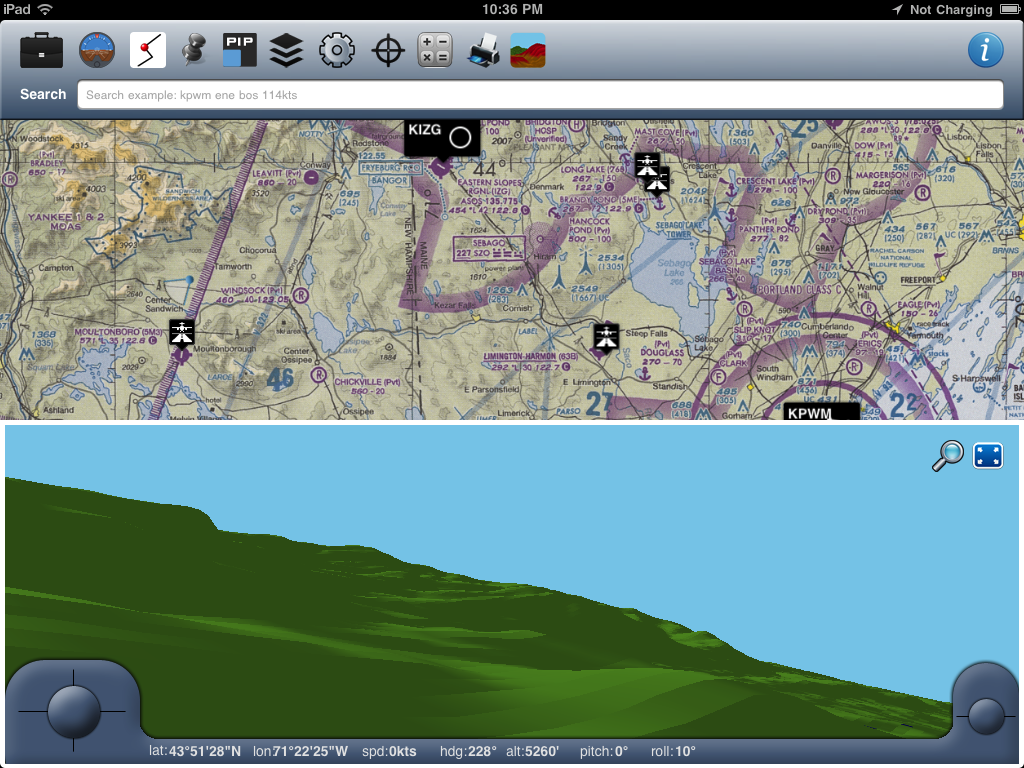The image size is (1024, 768).
Task: Open settings gear in toolbar
Action: tap(337, 50)
